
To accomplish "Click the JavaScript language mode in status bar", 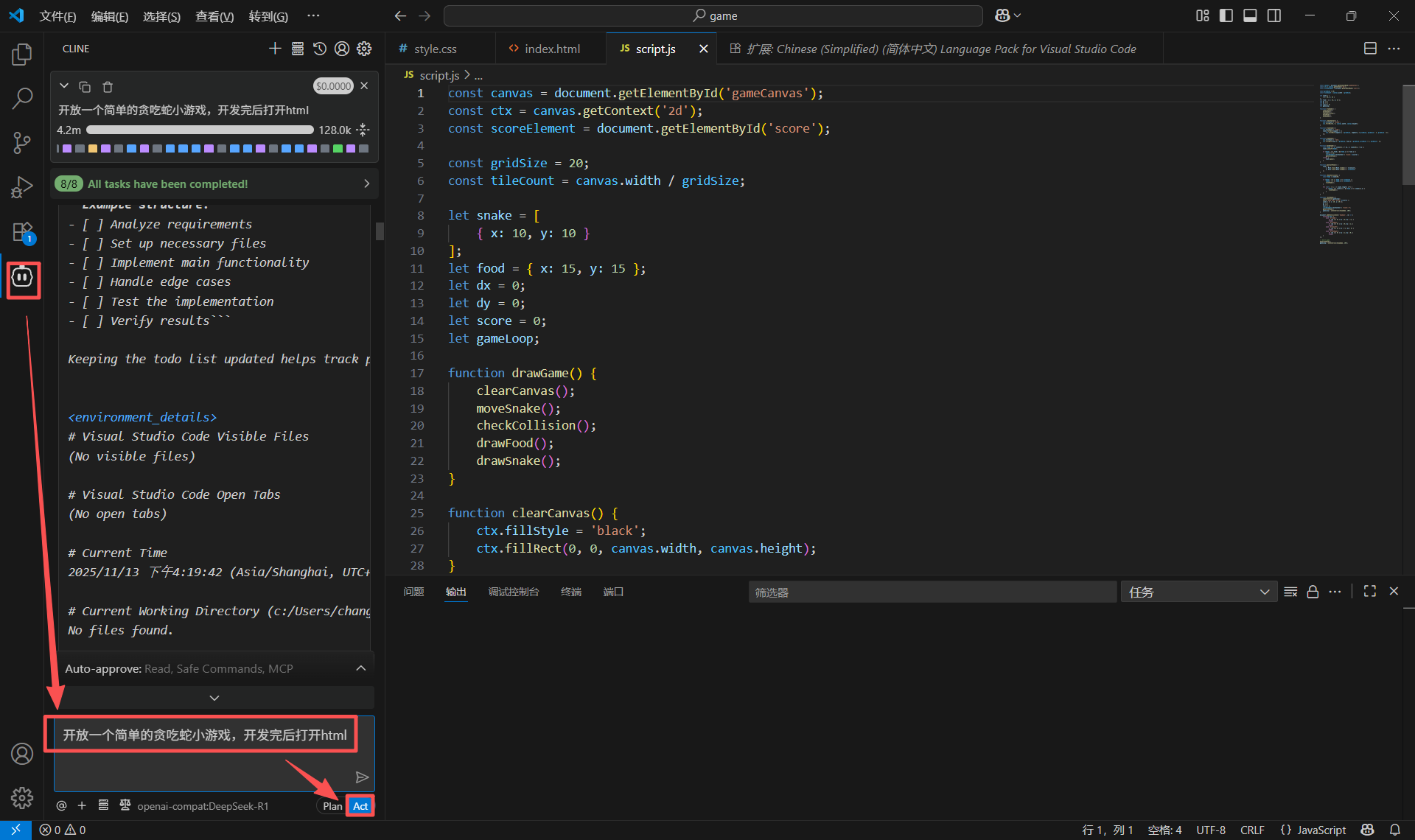I will [1321, 830].
